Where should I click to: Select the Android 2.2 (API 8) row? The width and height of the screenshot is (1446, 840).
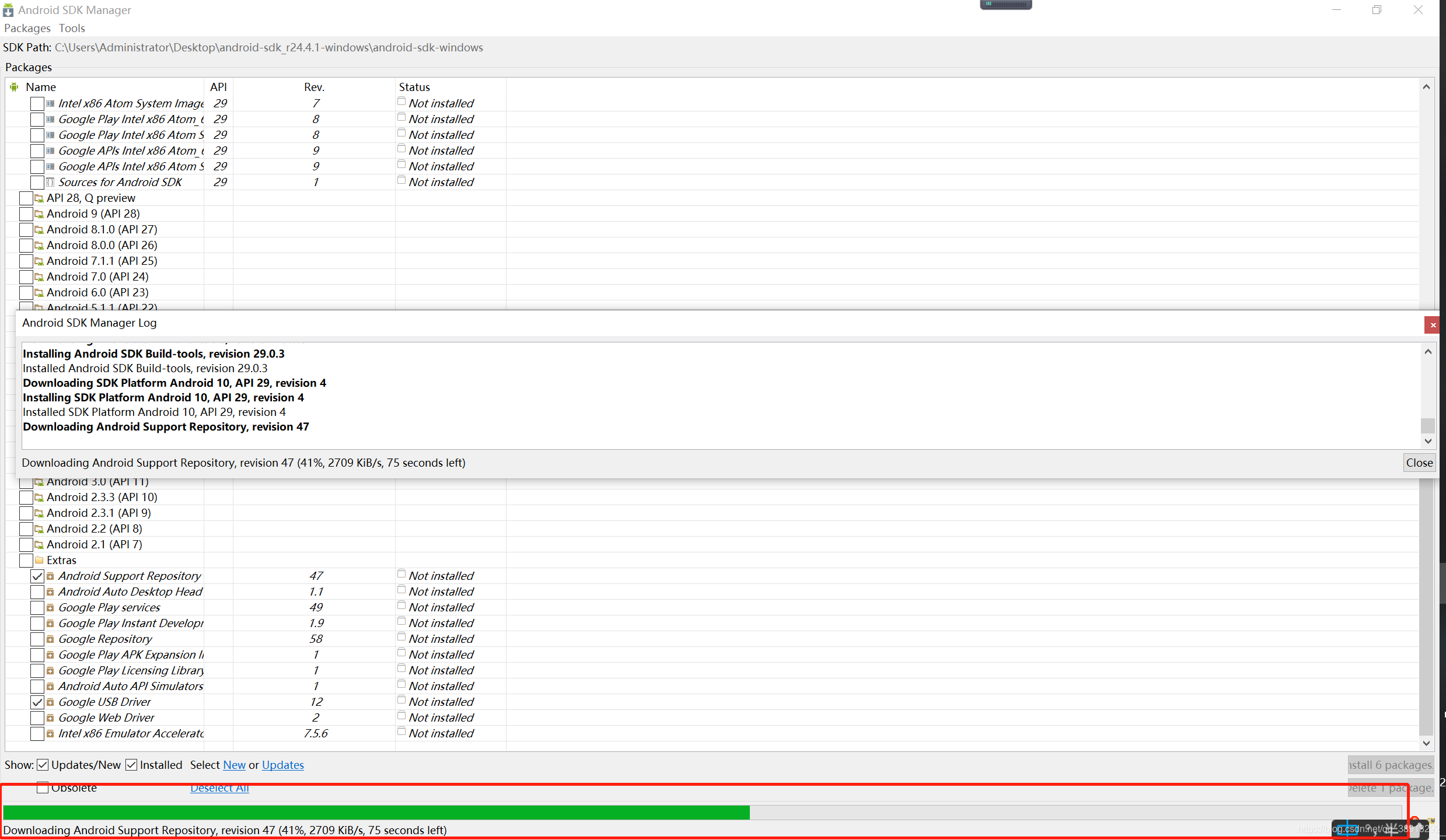coord(712,529)
